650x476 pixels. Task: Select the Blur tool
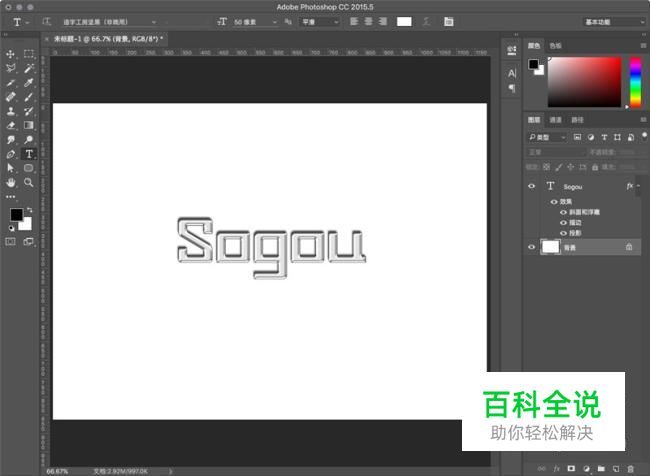pos(11,140)
